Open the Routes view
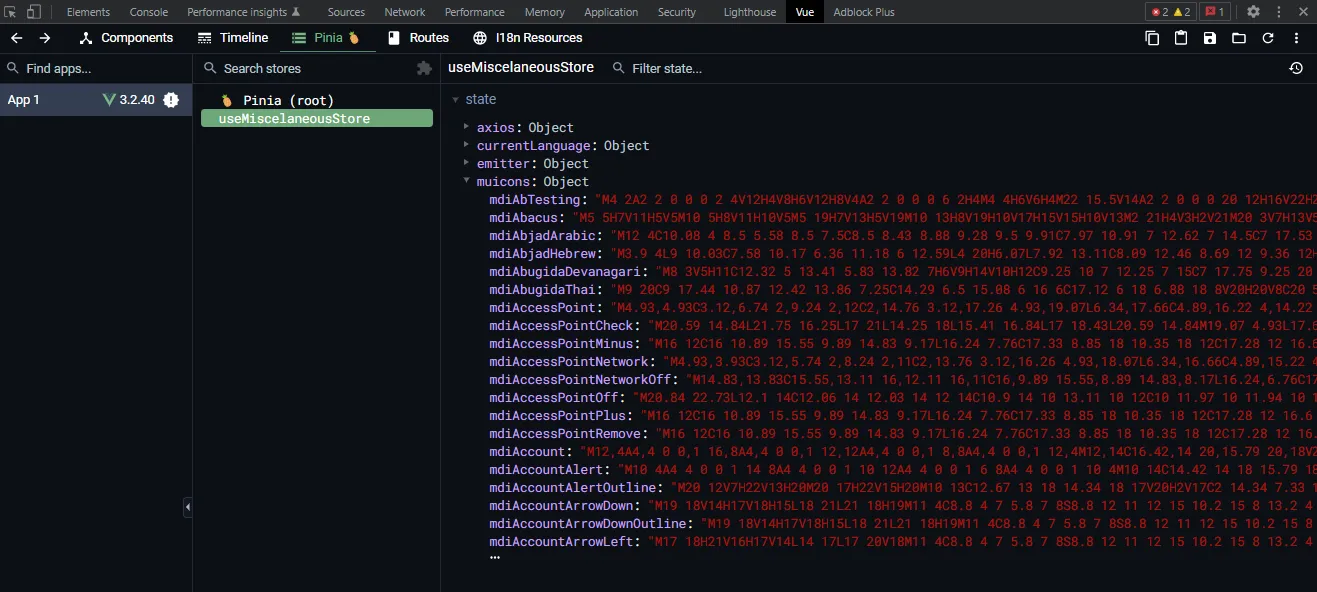The width and height of the screenshot is (1317, 592). [x=418, y=38]
